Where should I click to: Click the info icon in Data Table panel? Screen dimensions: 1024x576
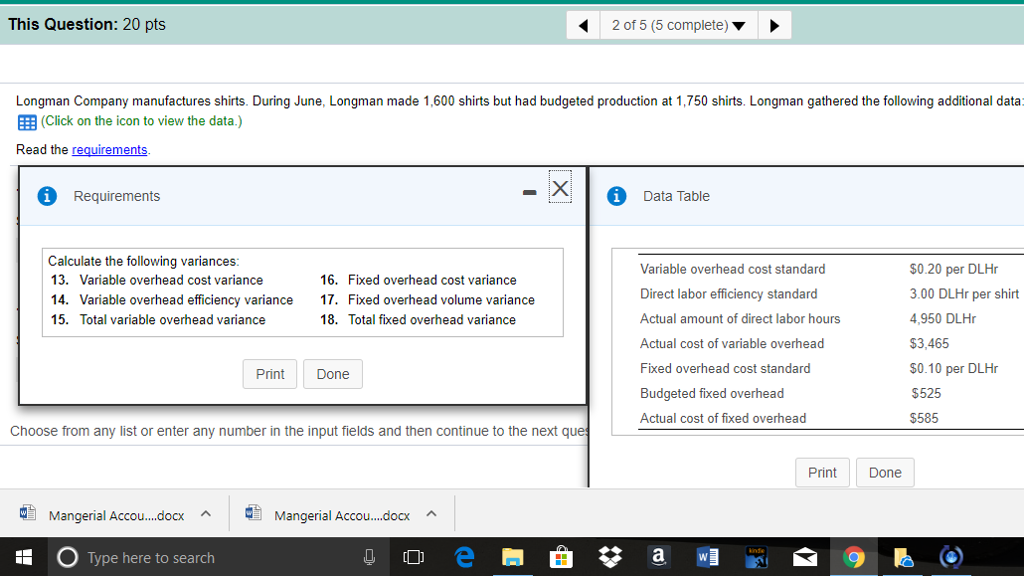[x=616, y=196]
